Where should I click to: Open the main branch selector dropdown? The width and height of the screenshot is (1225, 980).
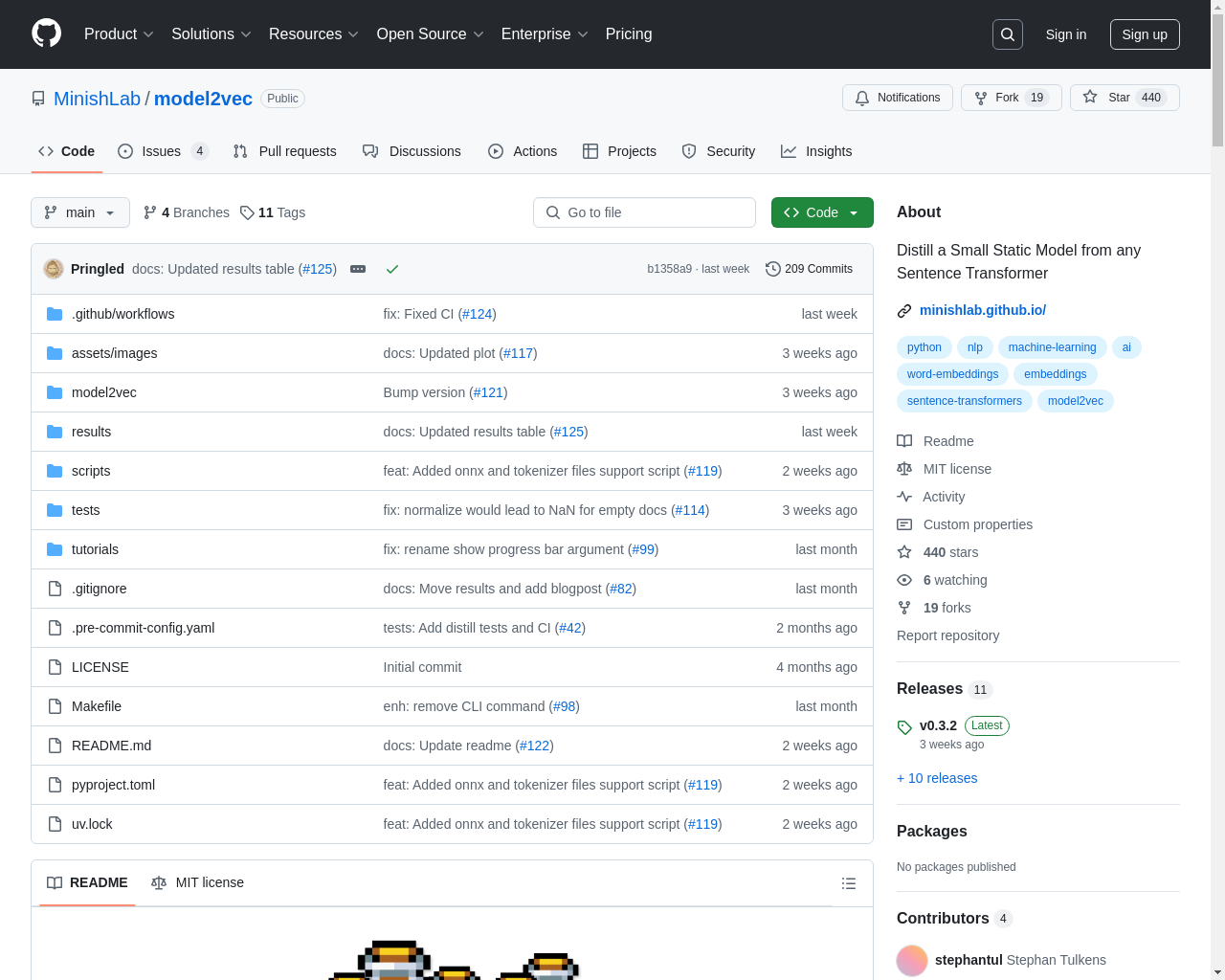pyautogui.click(x=80, y=212)
